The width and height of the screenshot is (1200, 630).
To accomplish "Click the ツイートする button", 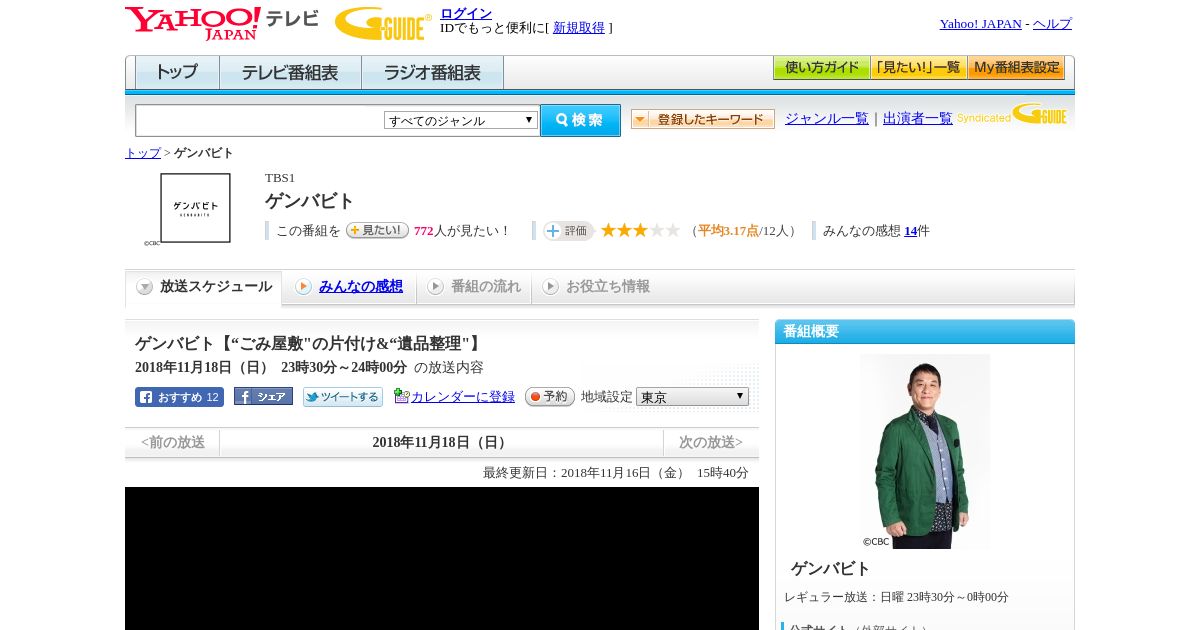I will tap(343, 397).
